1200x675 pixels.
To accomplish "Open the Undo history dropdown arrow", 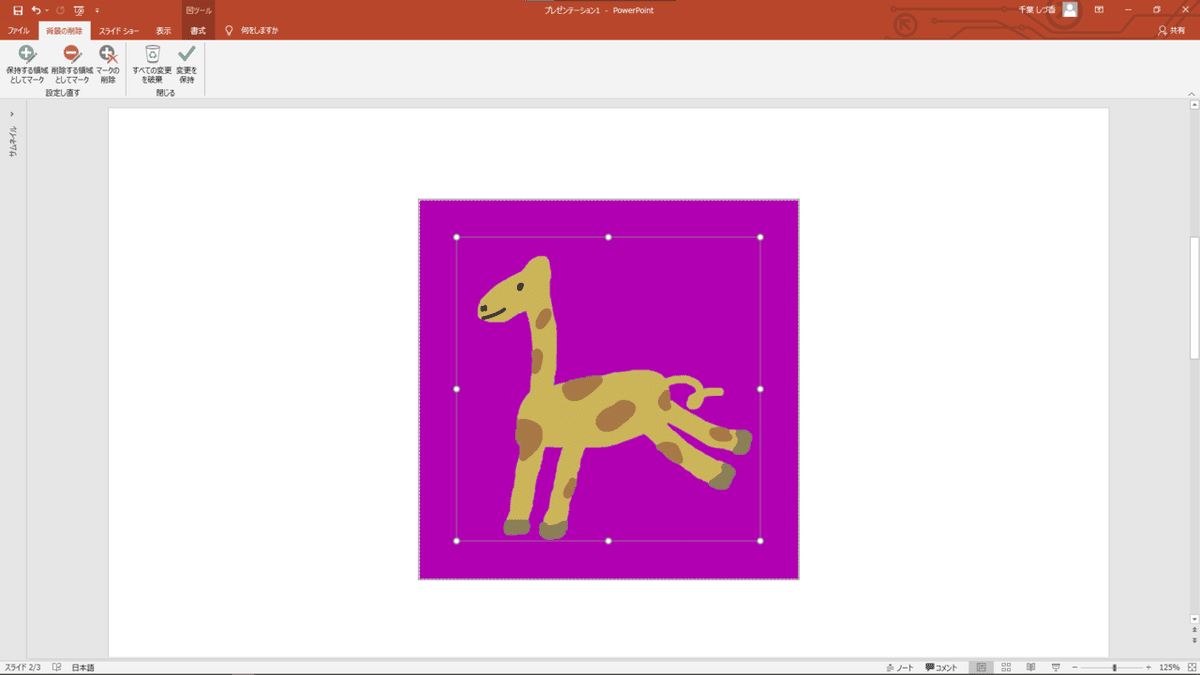I will pyautogui.click(x=45, y=10).
